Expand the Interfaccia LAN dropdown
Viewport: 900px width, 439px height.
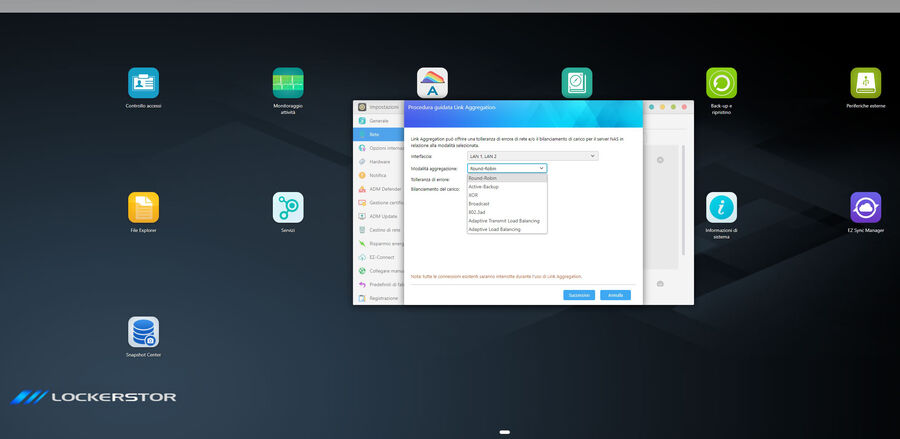tap(533, 156)
